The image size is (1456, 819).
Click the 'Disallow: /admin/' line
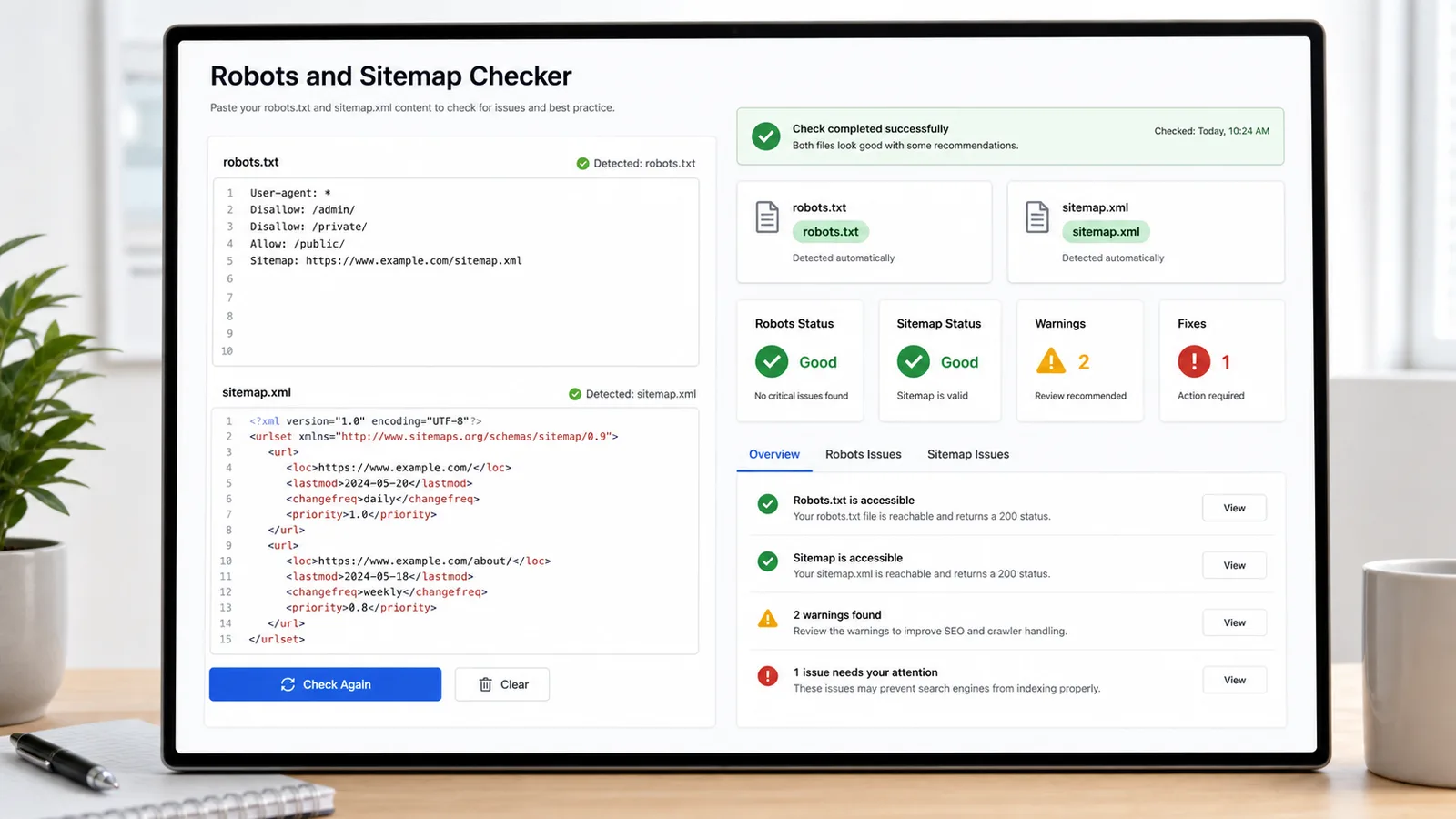click(302, 209)
